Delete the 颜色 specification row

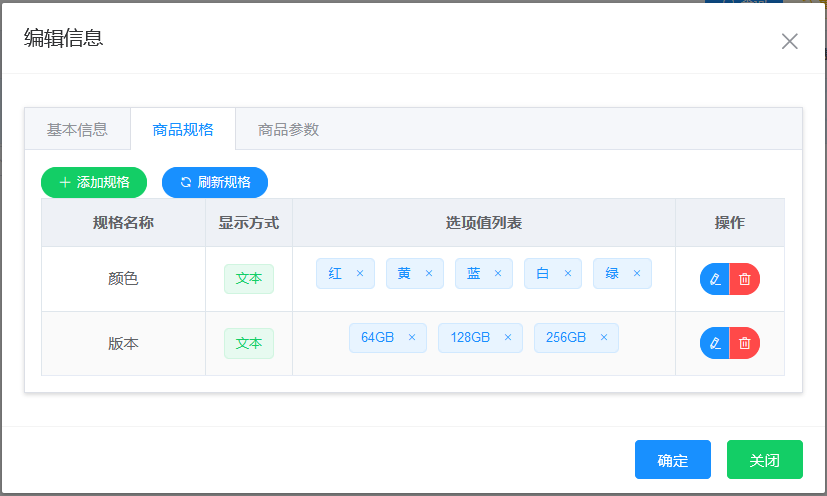[745, 279]
